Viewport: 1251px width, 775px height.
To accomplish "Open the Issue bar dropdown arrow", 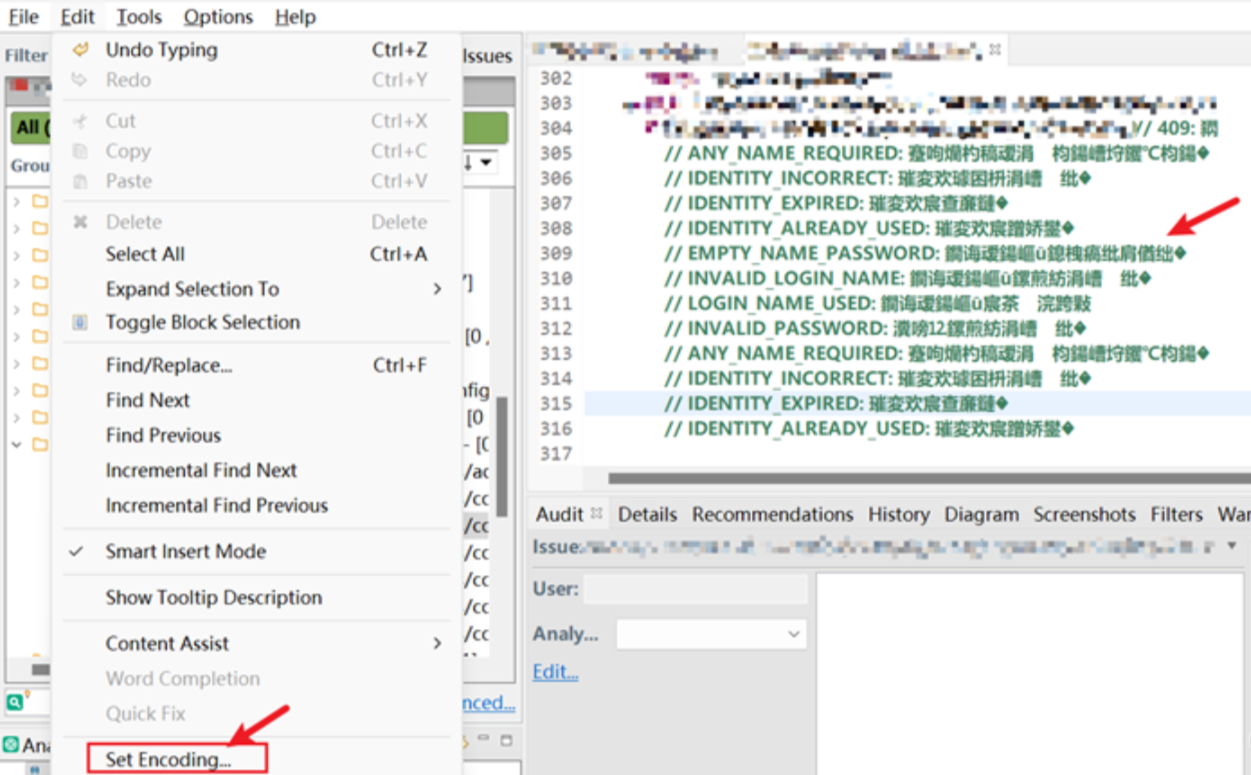I will [1232, 546].
